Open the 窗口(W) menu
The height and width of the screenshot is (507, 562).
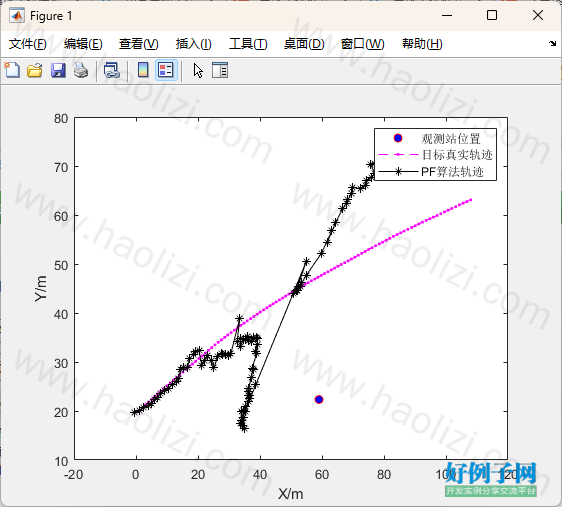(362, 44)
